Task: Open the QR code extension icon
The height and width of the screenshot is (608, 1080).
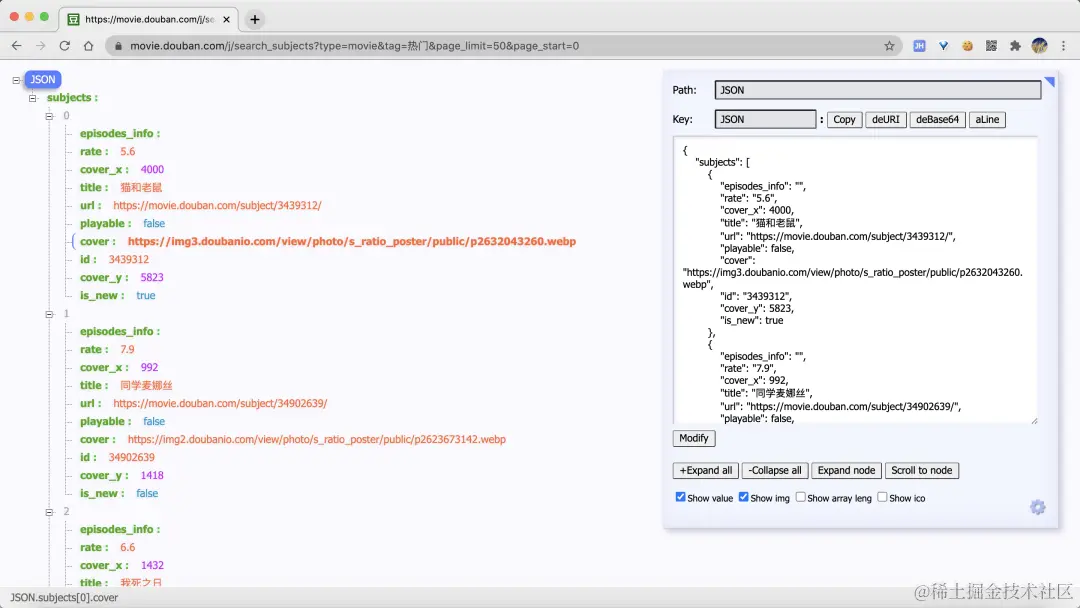Action: (x=991, y=45)
